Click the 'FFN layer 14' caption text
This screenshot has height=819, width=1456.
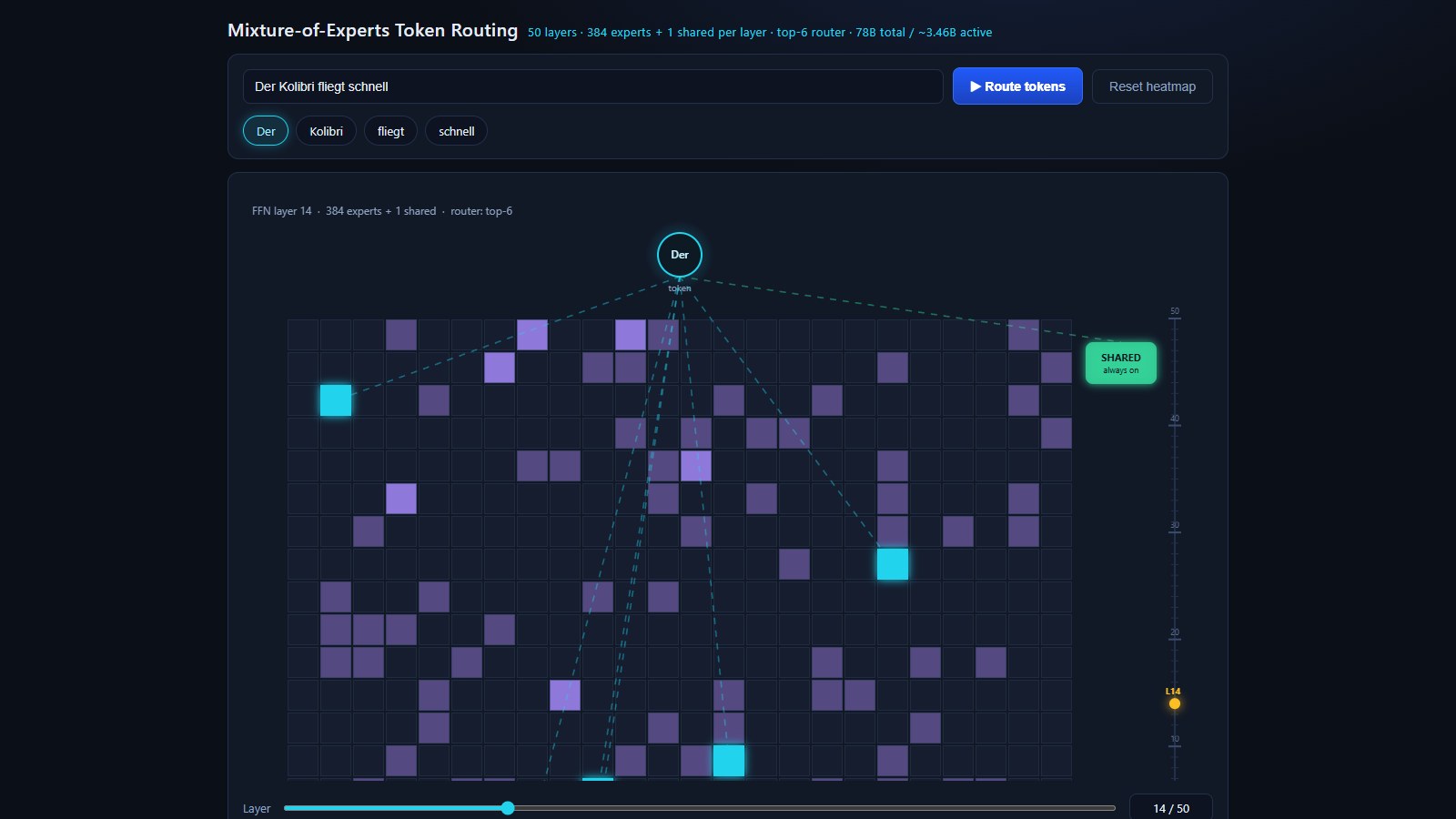tap(282, 211)
